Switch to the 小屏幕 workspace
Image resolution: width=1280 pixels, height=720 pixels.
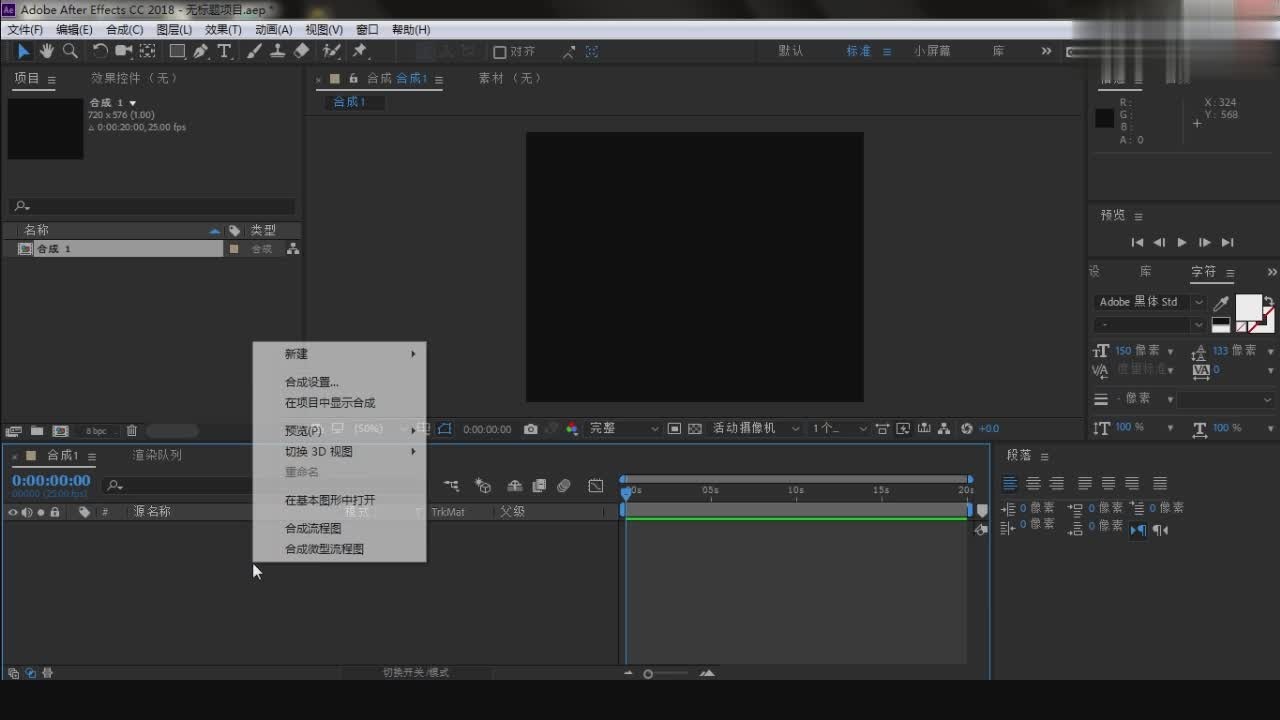point(932,51)
